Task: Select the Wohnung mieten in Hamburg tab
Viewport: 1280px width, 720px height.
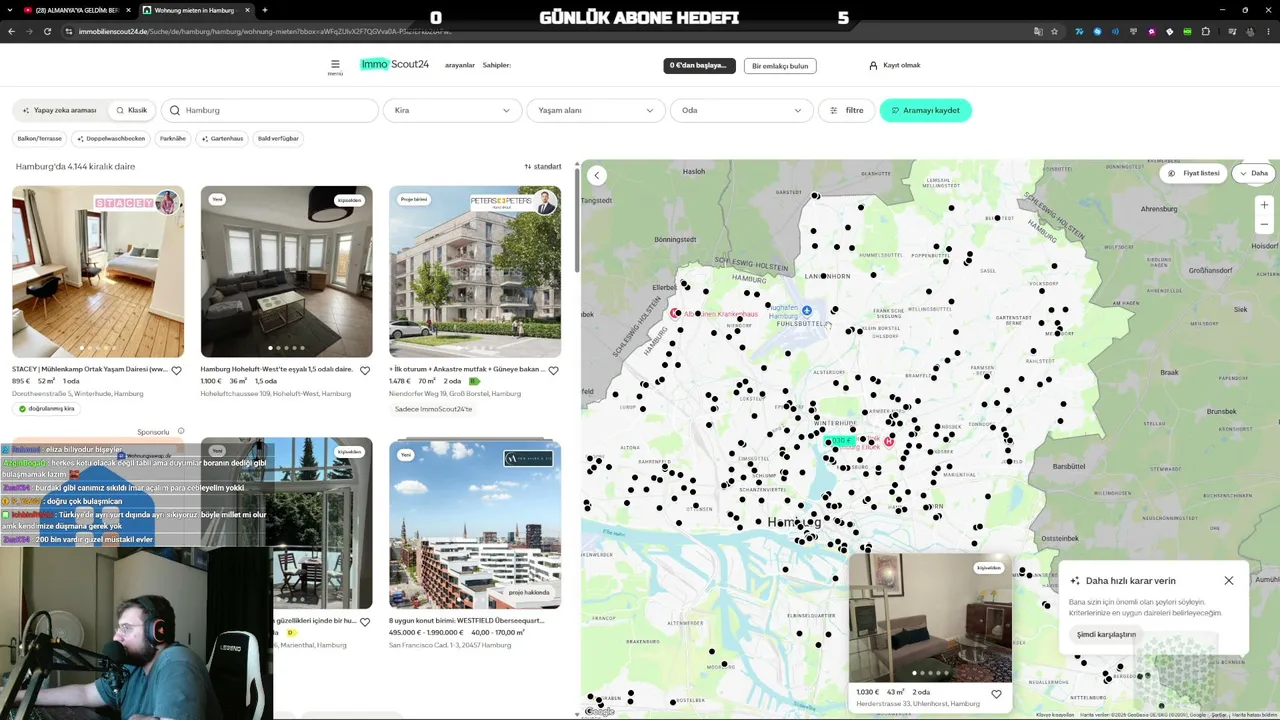Action: point(196,10)
